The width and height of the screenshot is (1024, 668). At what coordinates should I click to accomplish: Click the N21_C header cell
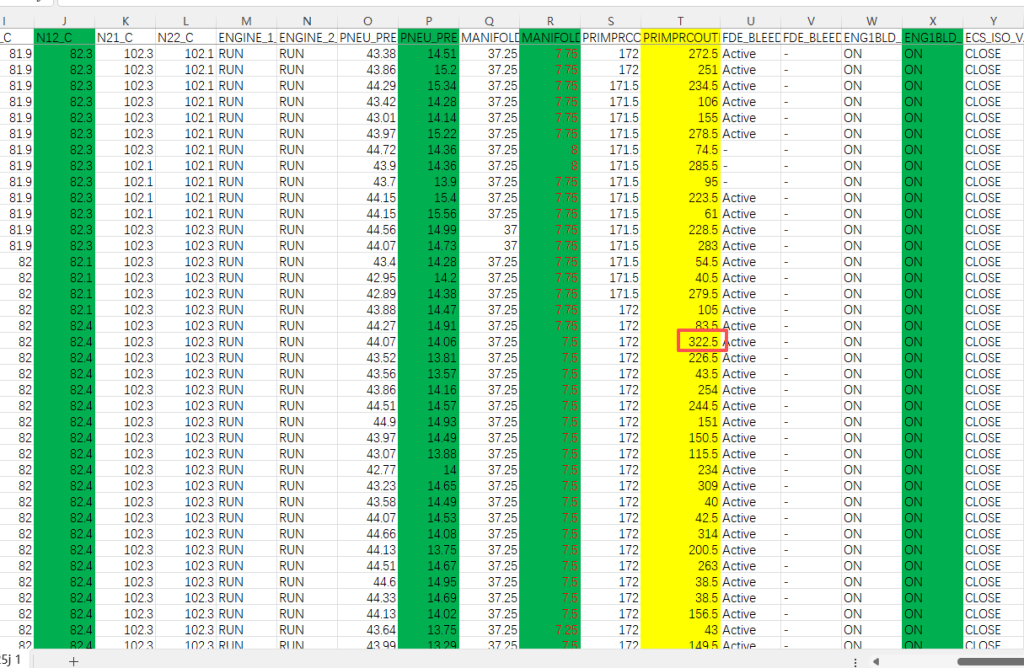(125, 37)
